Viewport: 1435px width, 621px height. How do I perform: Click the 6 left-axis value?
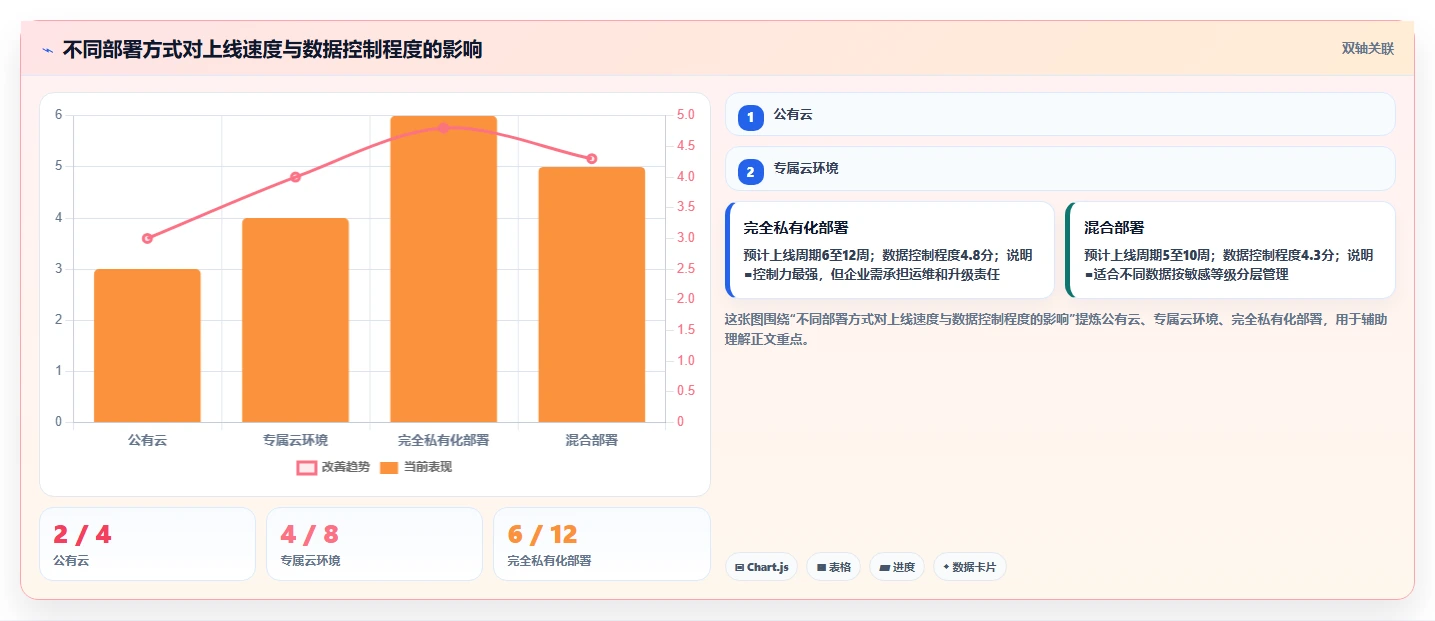[x=58, y=115]
